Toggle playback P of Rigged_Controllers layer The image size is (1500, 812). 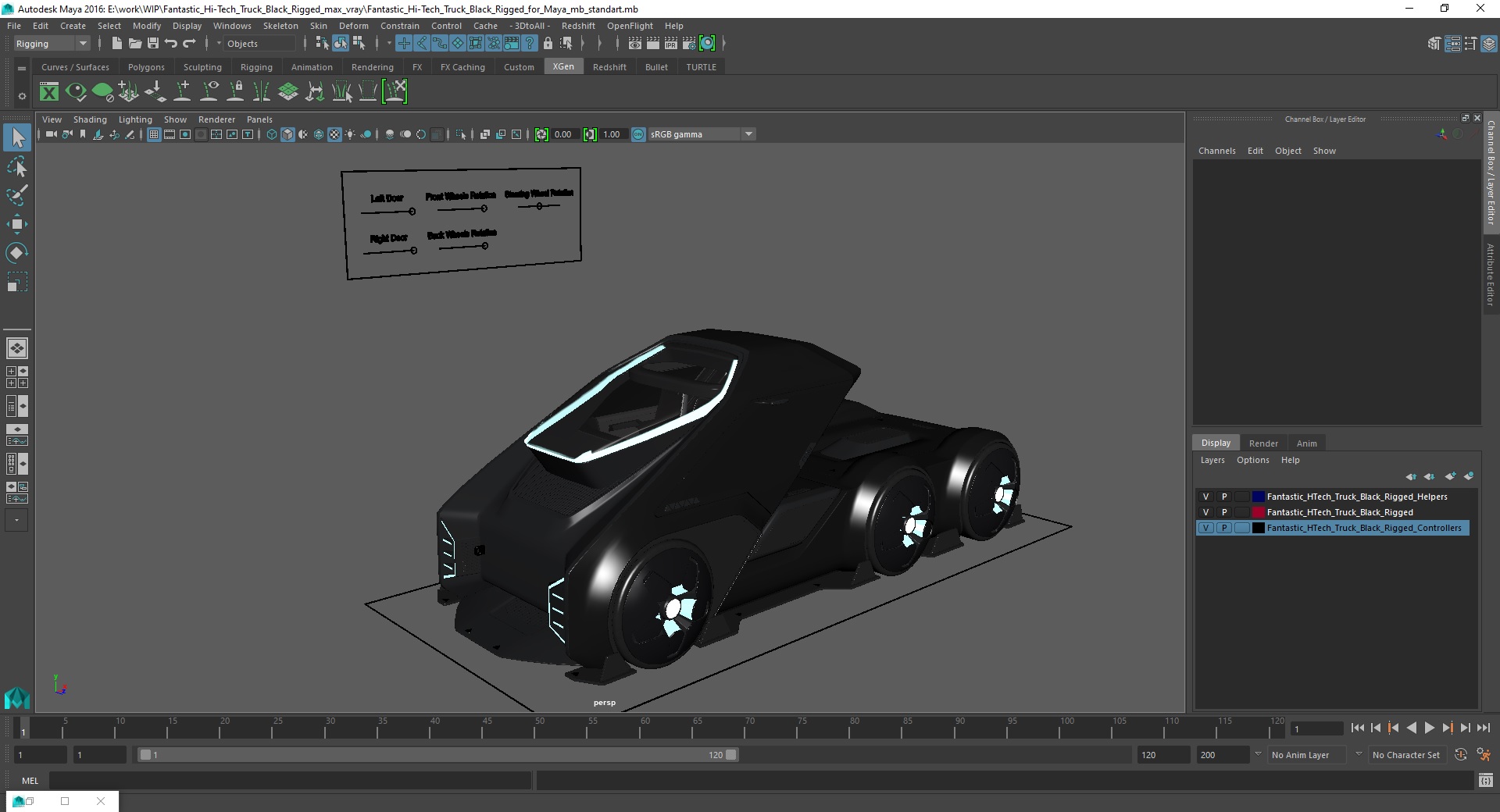1224,528
